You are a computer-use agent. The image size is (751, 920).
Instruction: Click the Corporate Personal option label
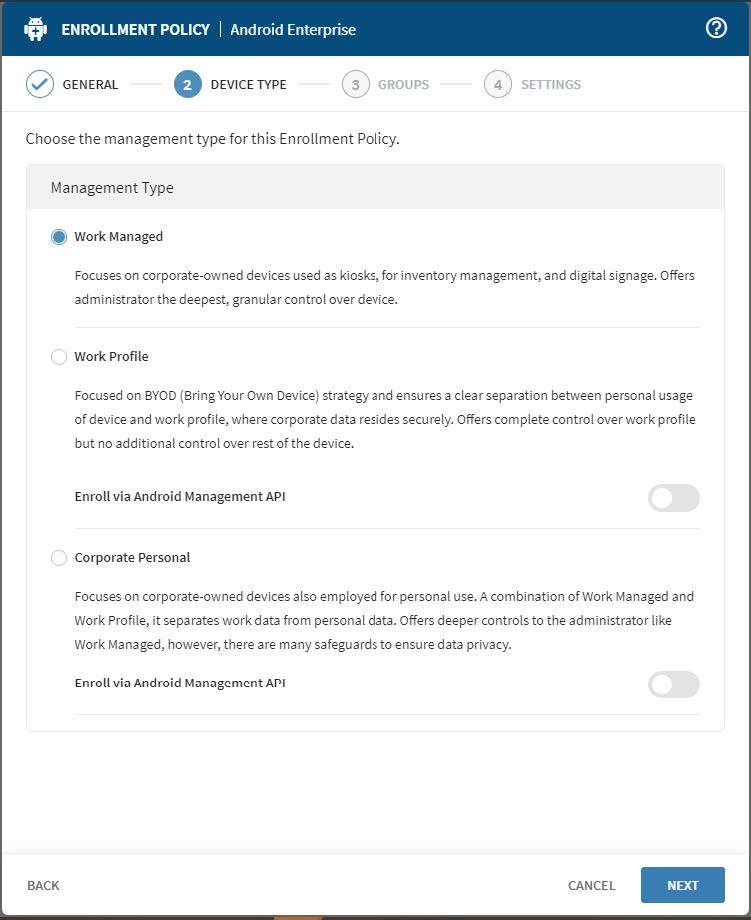[132, 558]
